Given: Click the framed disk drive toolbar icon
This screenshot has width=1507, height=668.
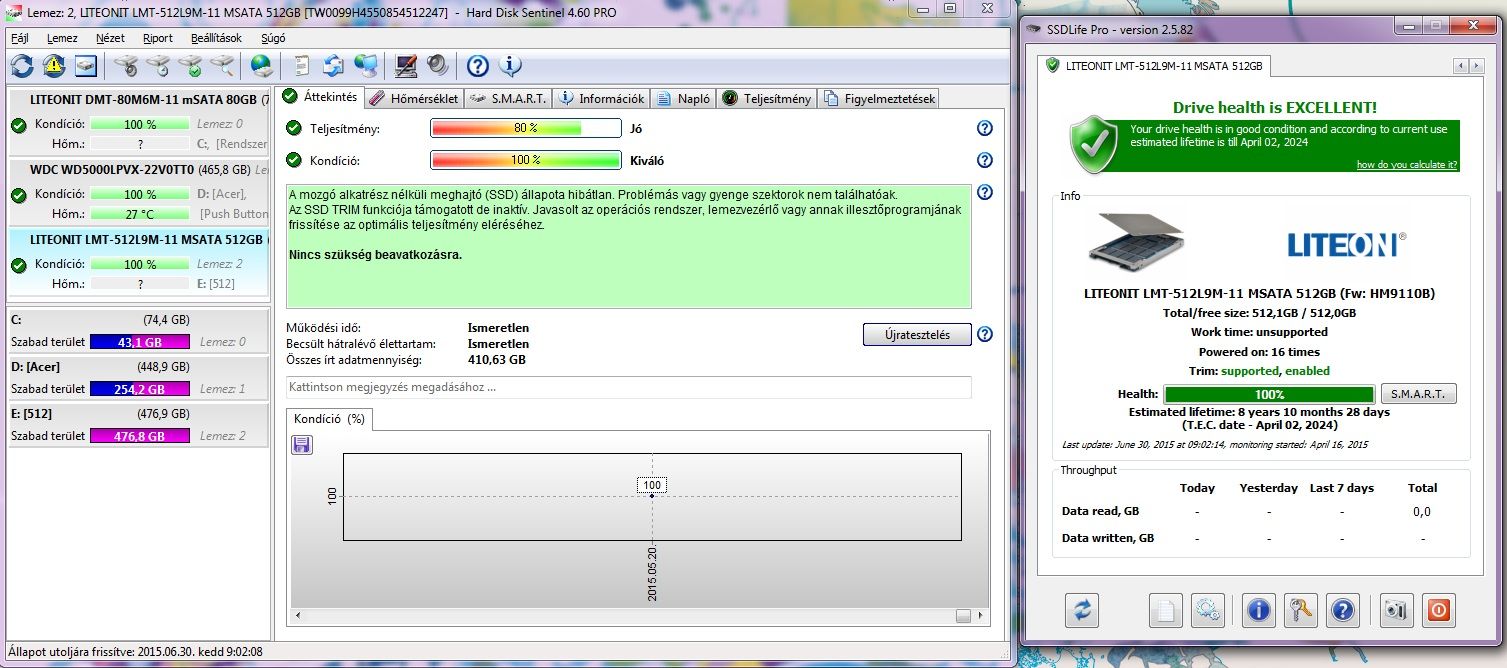Looking at the screenshot, I should (86, 66).
